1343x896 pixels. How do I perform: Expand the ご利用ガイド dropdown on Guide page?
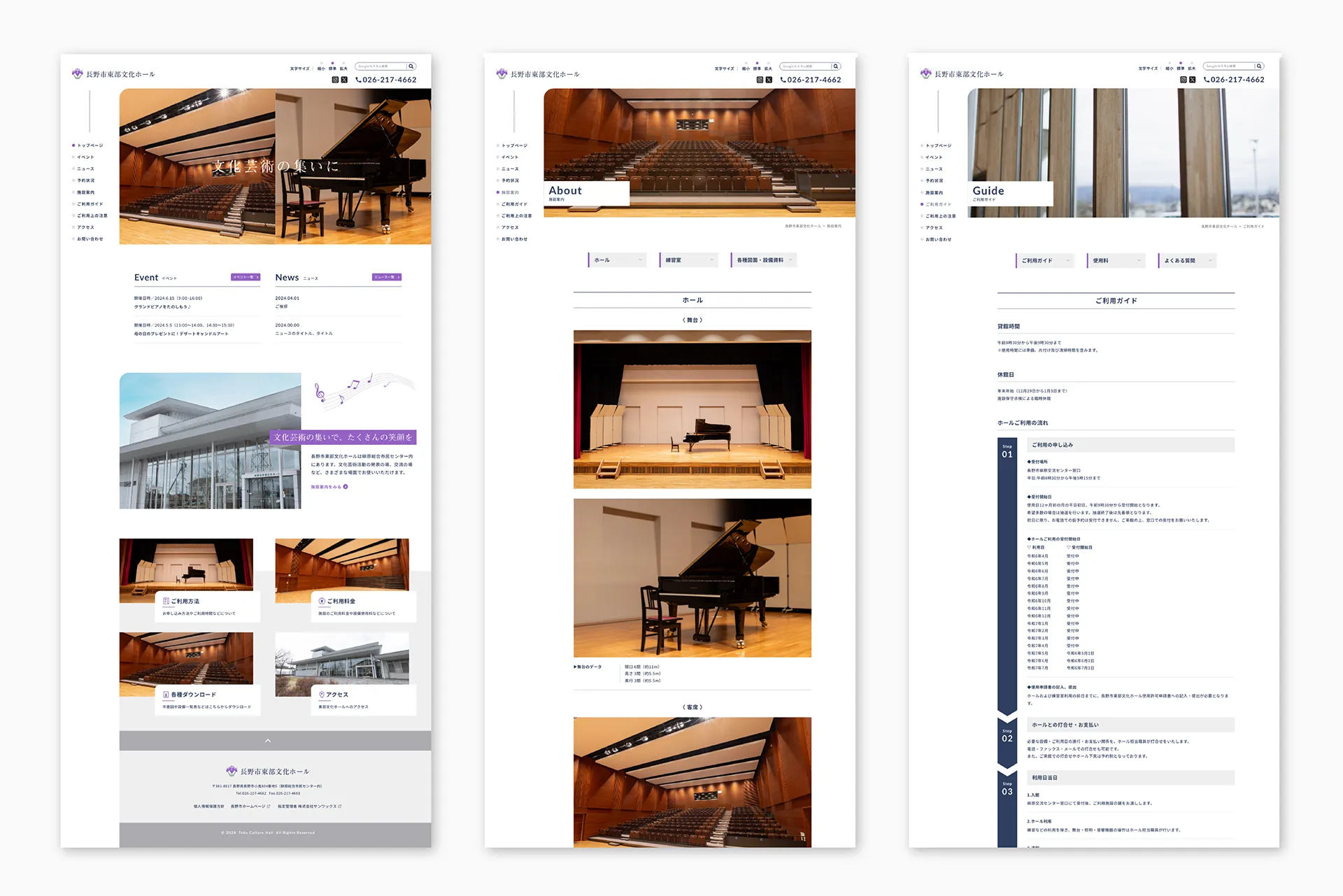pos(1044,261)
